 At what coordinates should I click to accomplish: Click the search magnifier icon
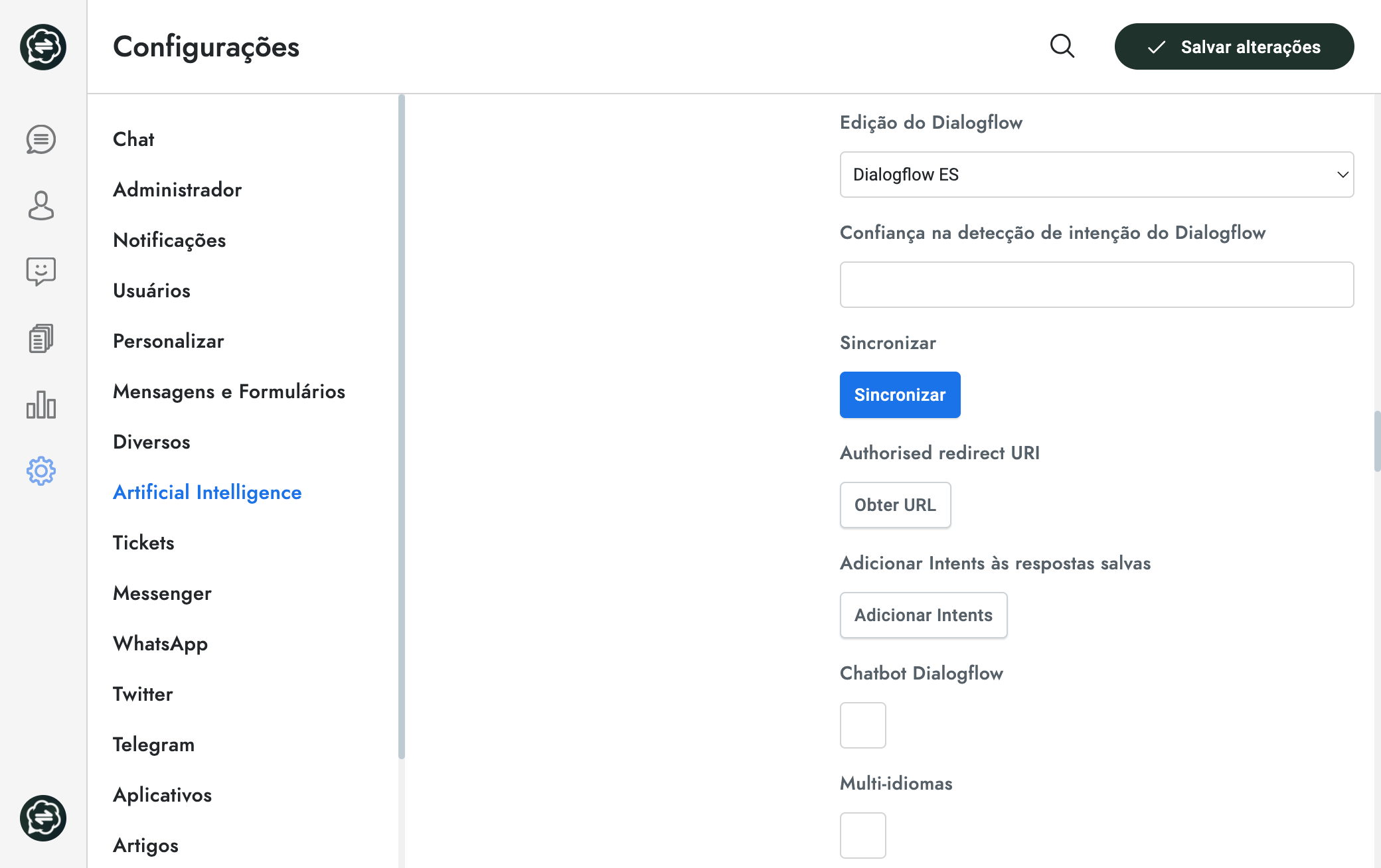(x=1062, y=46)
